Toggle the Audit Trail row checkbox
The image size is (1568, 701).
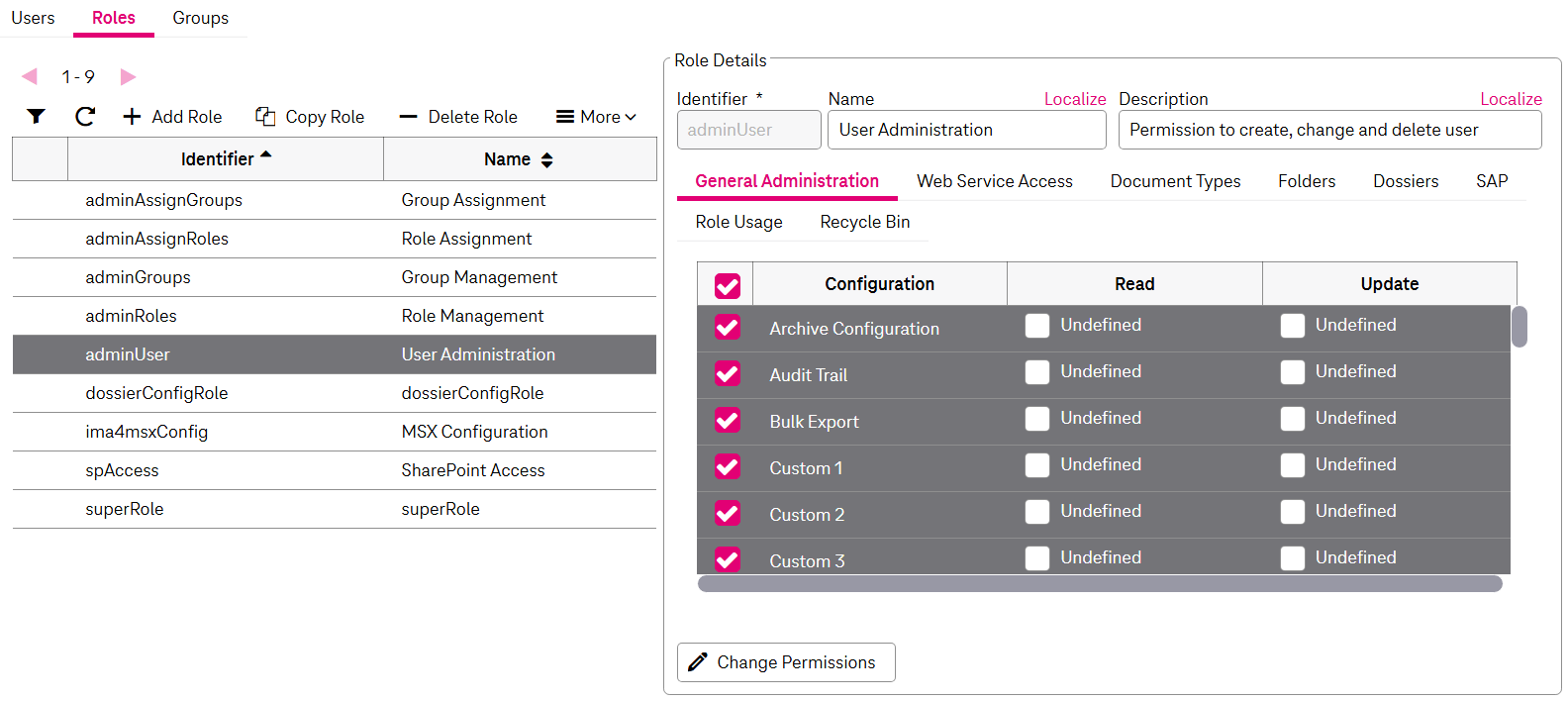click(728, 373)
